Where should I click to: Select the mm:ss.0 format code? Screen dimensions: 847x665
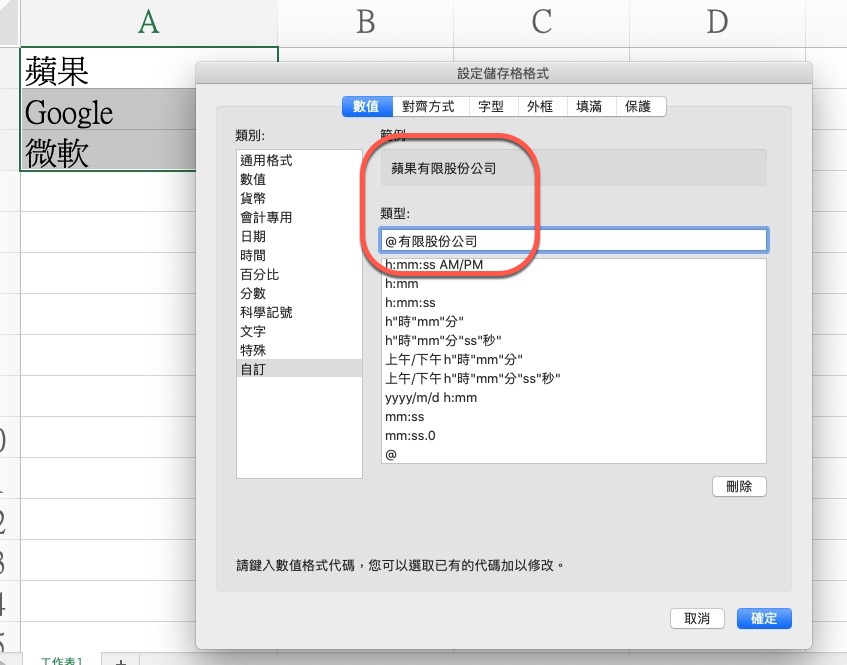coord(573,435)
